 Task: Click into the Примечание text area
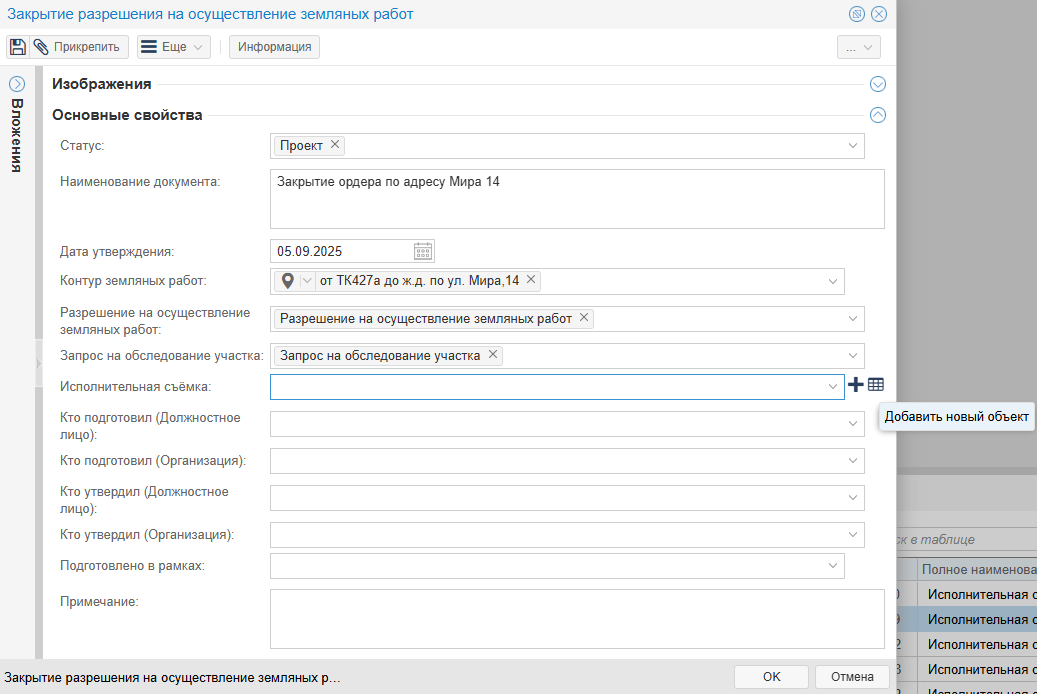[x=577, y=618]
